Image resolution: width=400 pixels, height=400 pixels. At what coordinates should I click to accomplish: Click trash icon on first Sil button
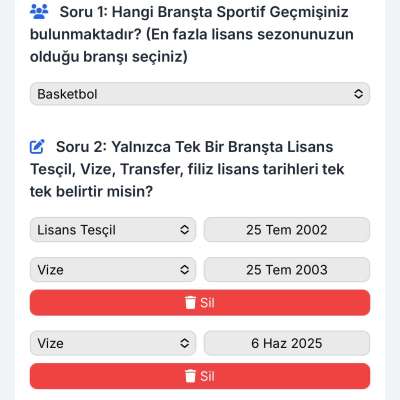coord(190,303)
